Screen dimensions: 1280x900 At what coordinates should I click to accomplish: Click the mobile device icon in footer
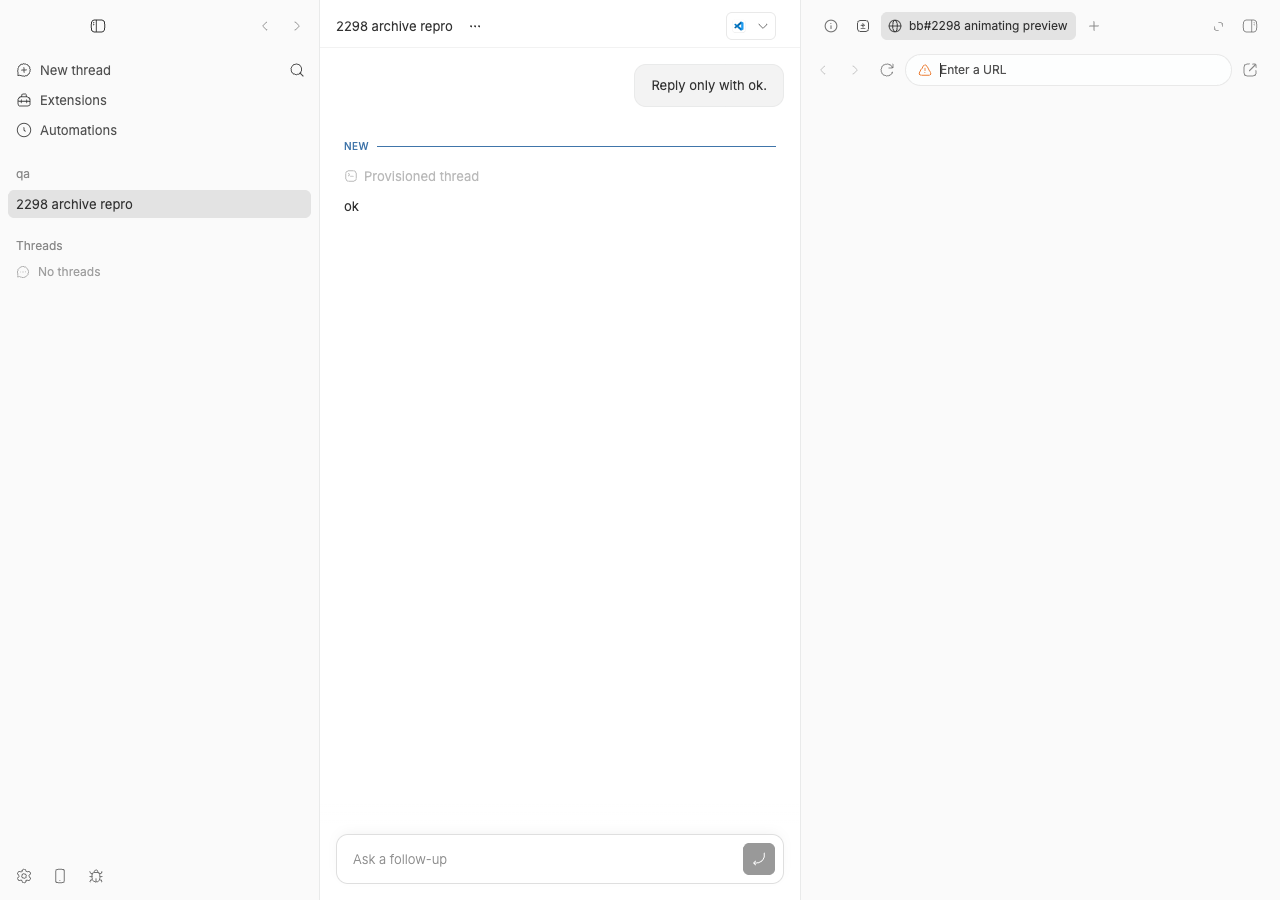(x=60, y=876)
